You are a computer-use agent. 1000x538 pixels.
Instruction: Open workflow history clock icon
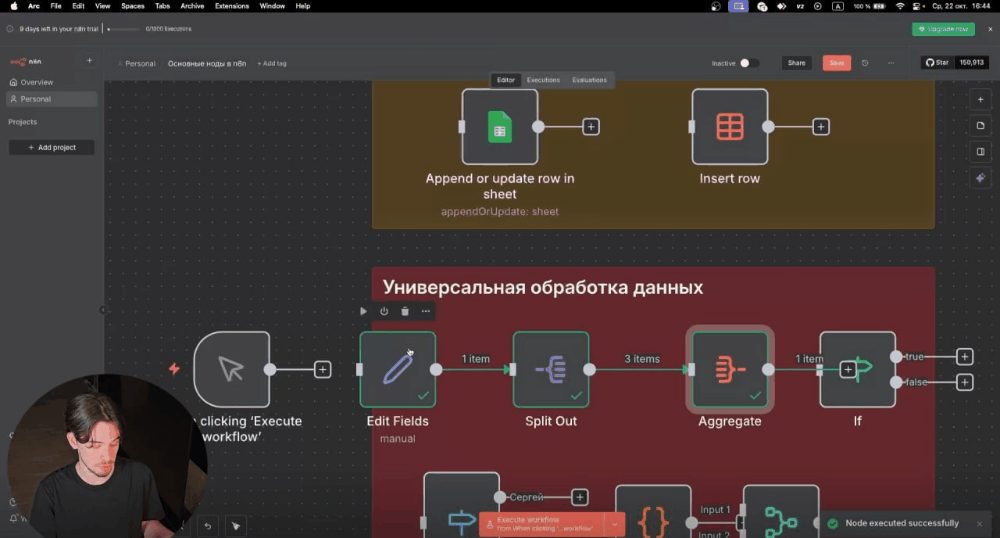coord(865,63)
